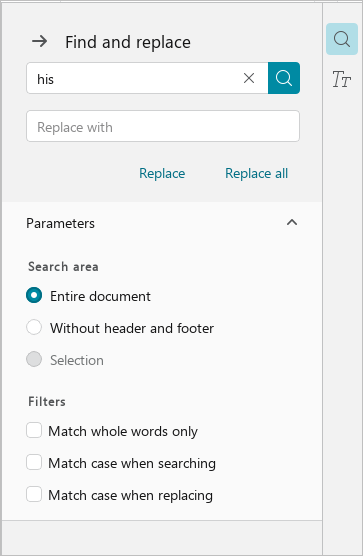Image resolution: width=363 pixels, height=556 pixels.
Task: Run search with the teal magnifier button
Action: point(284,78)
